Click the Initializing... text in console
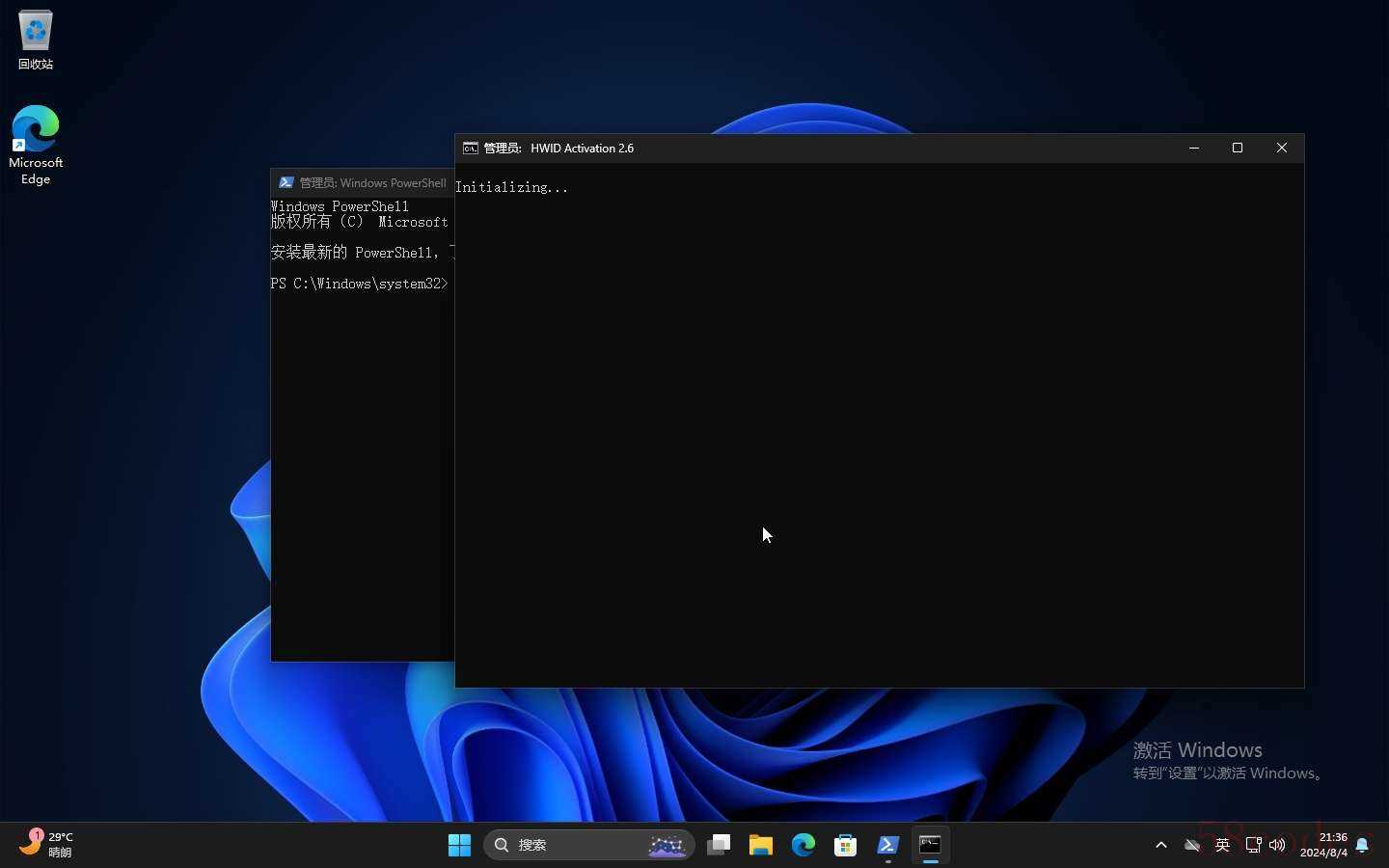 [x=512, y=187]
